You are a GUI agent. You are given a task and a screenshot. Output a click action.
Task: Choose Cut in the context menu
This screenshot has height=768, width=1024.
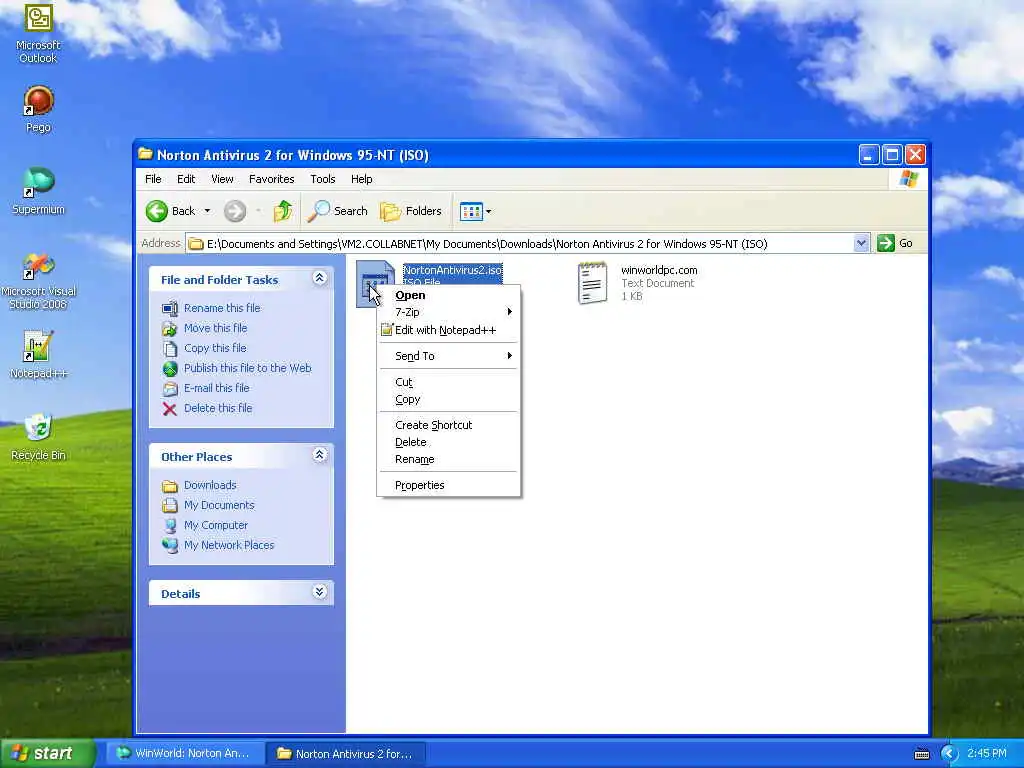click(x=449, y=382)
